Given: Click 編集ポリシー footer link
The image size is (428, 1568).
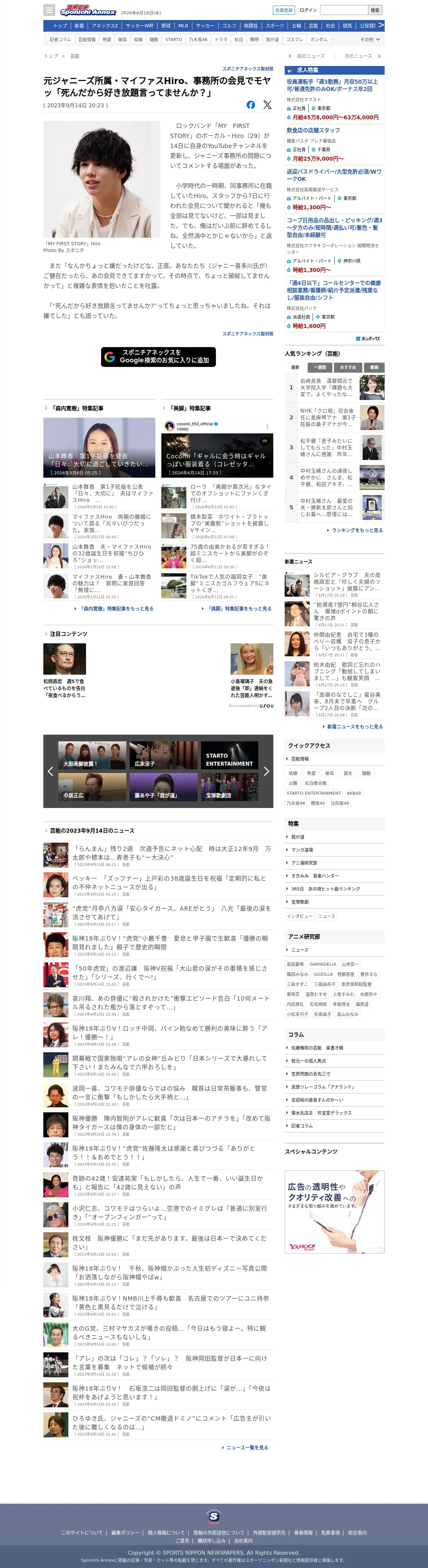Looking at the screenshot, I should pos(125,1533).
